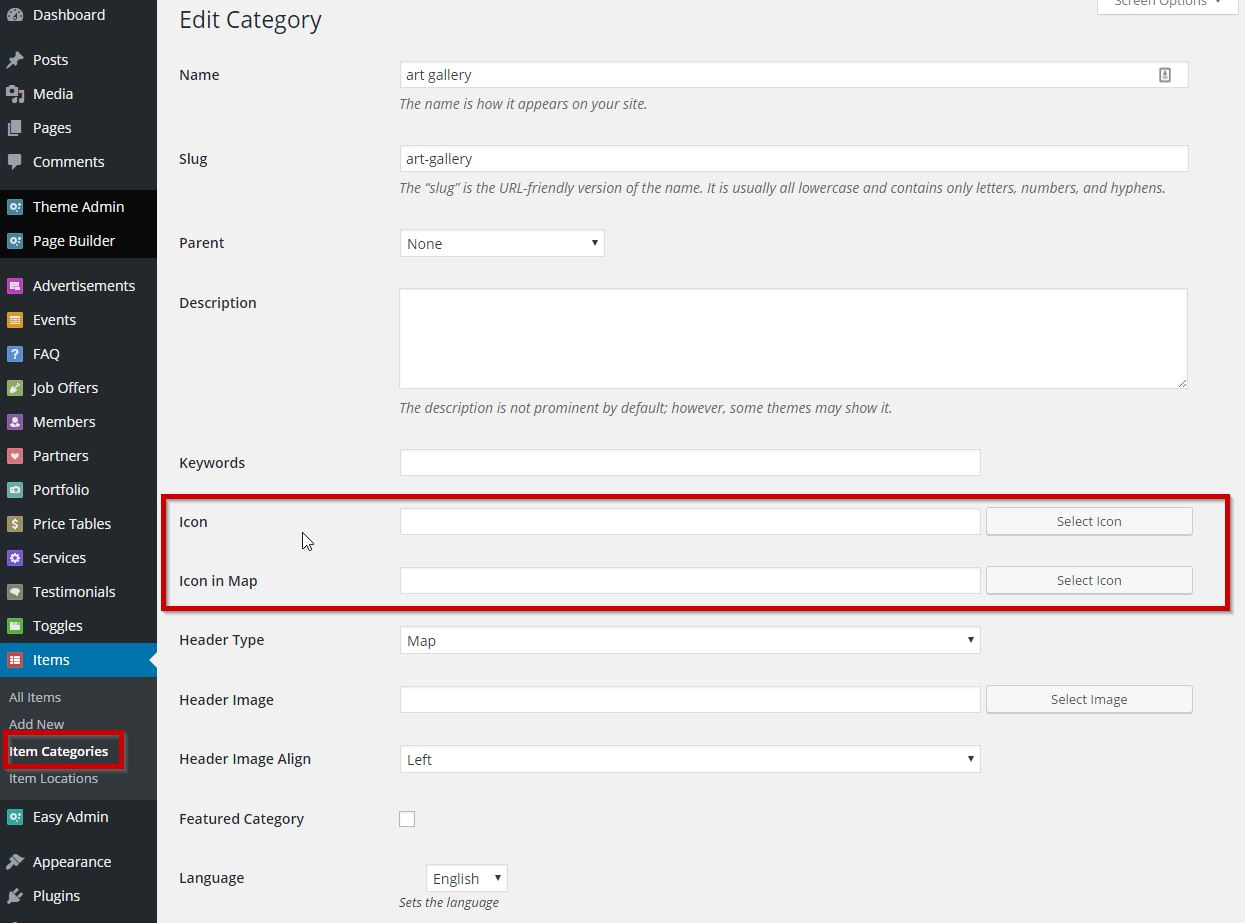Click the Header Image input field
1245x923 pixels.
[690, 699]
